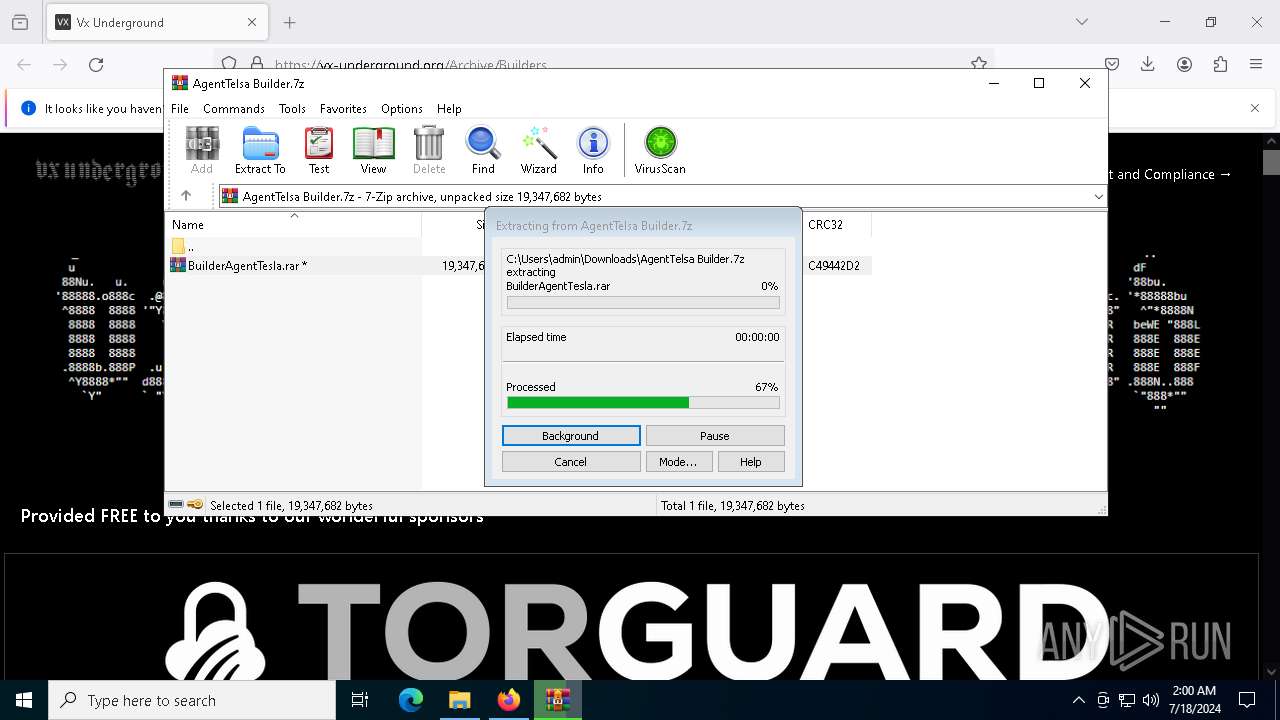Image resolution: width=1280 pixels, height=720 pixels.
Task: Open the Extract To tool
Action: click(x=260, y=150)
